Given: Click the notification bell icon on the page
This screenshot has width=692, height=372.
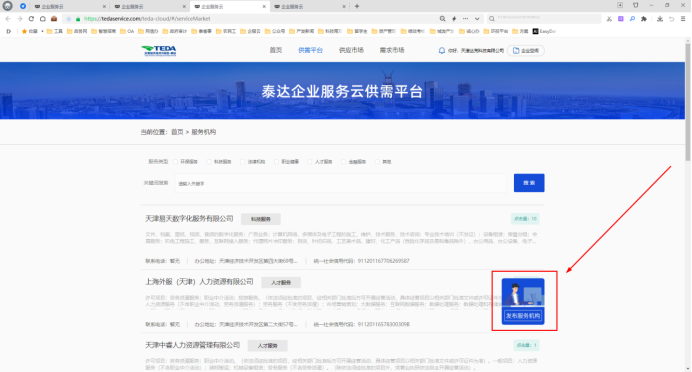Looking at the screenshot, I should point(442,50).
